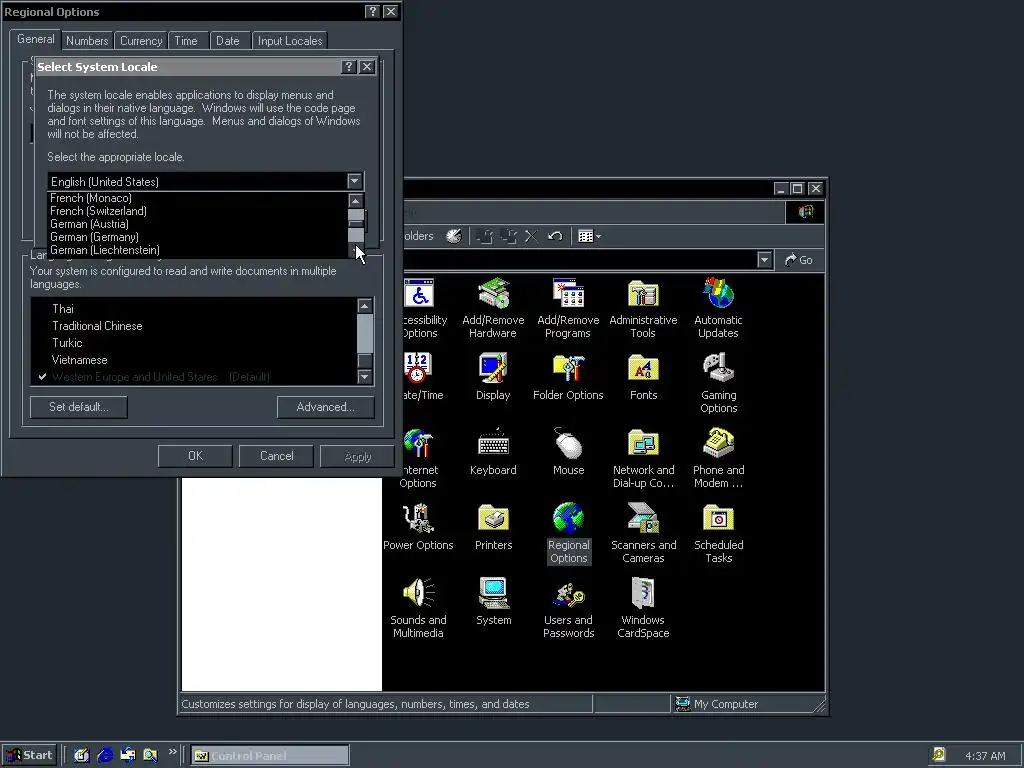Select German (Liechtenstein) locale

pos(198,250)
